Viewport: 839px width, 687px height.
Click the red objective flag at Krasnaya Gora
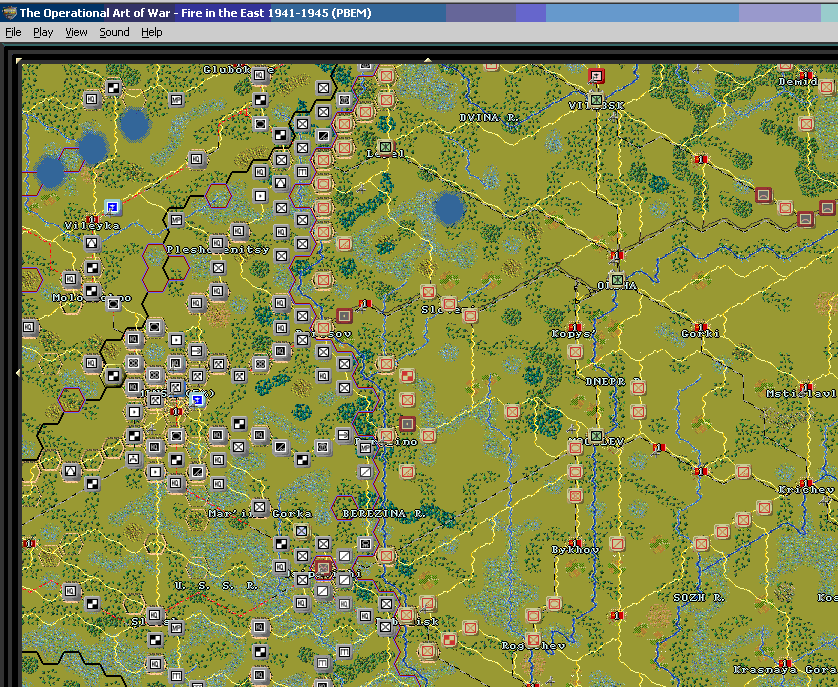(785, 663)
